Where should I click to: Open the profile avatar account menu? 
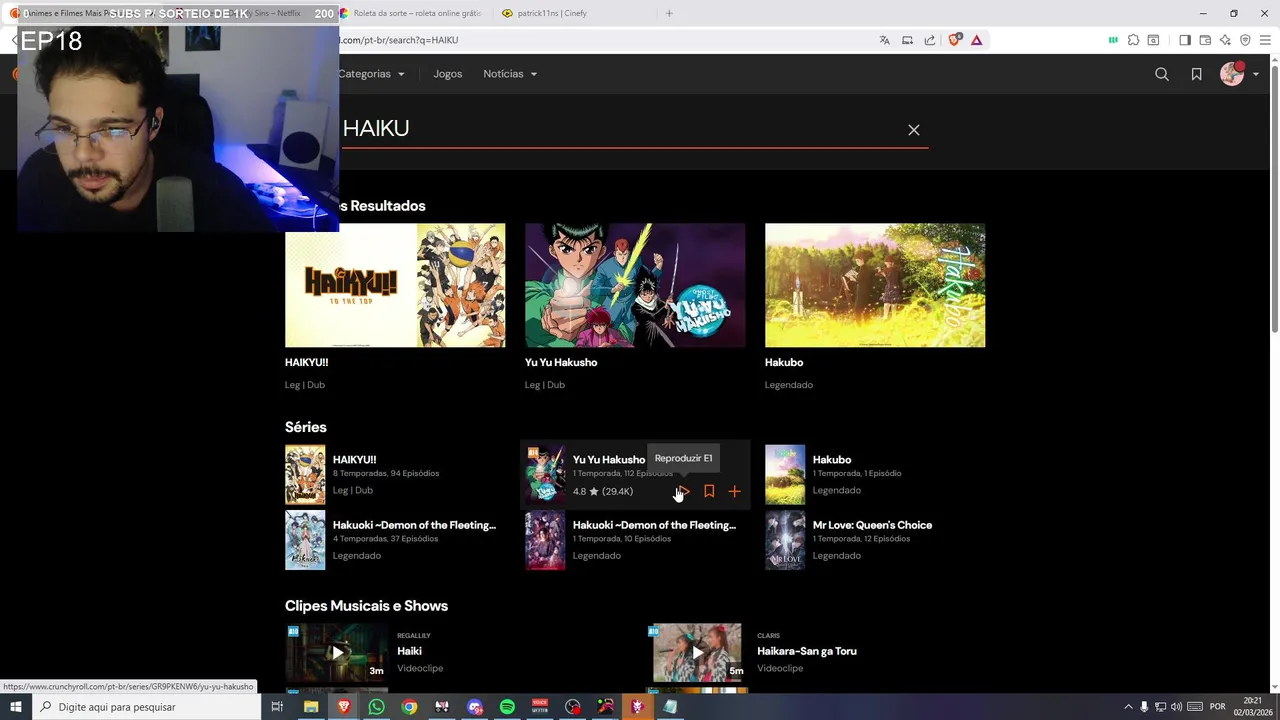click(1239, 74)
